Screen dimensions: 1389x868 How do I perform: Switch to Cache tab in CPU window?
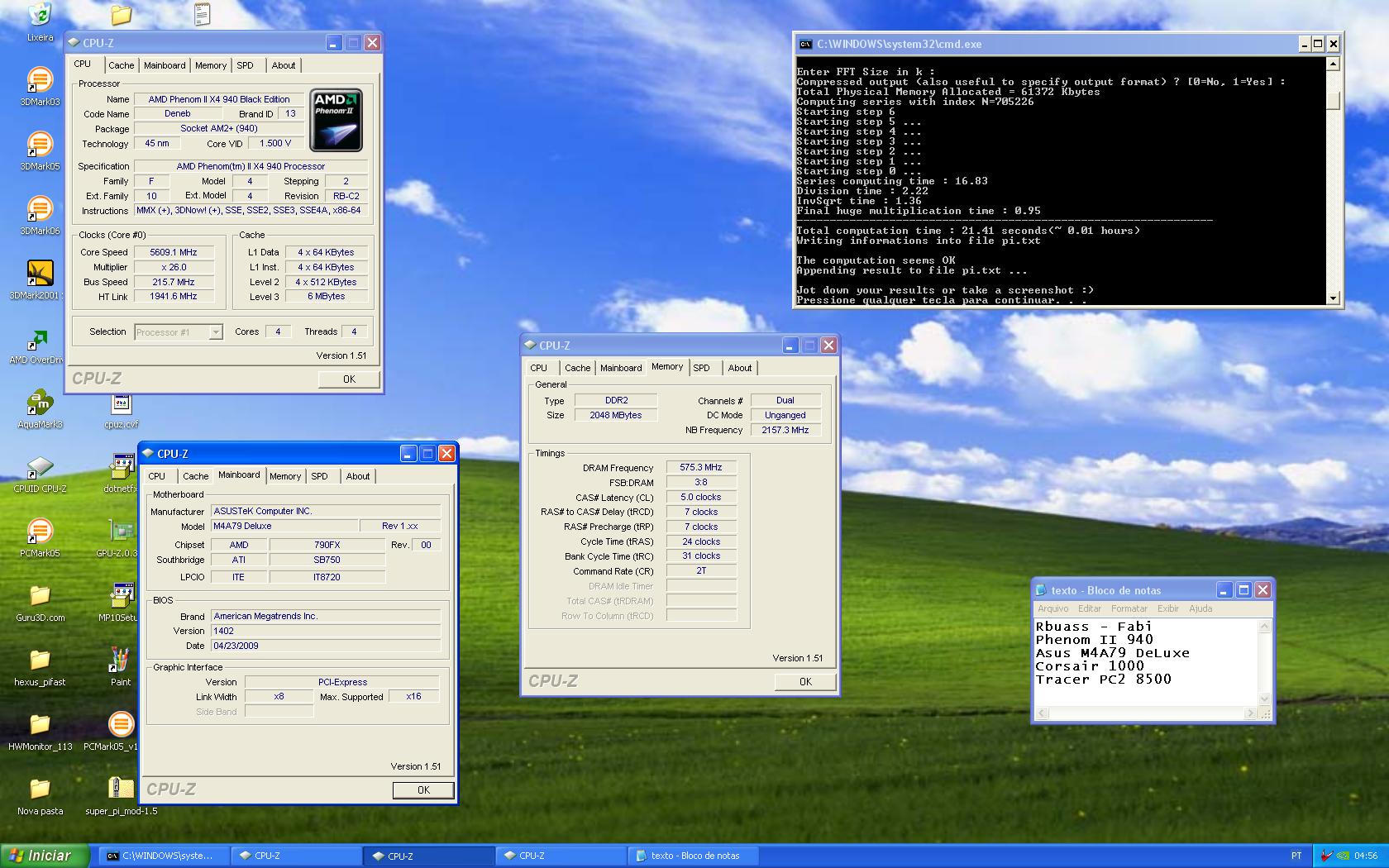(121, 65)
